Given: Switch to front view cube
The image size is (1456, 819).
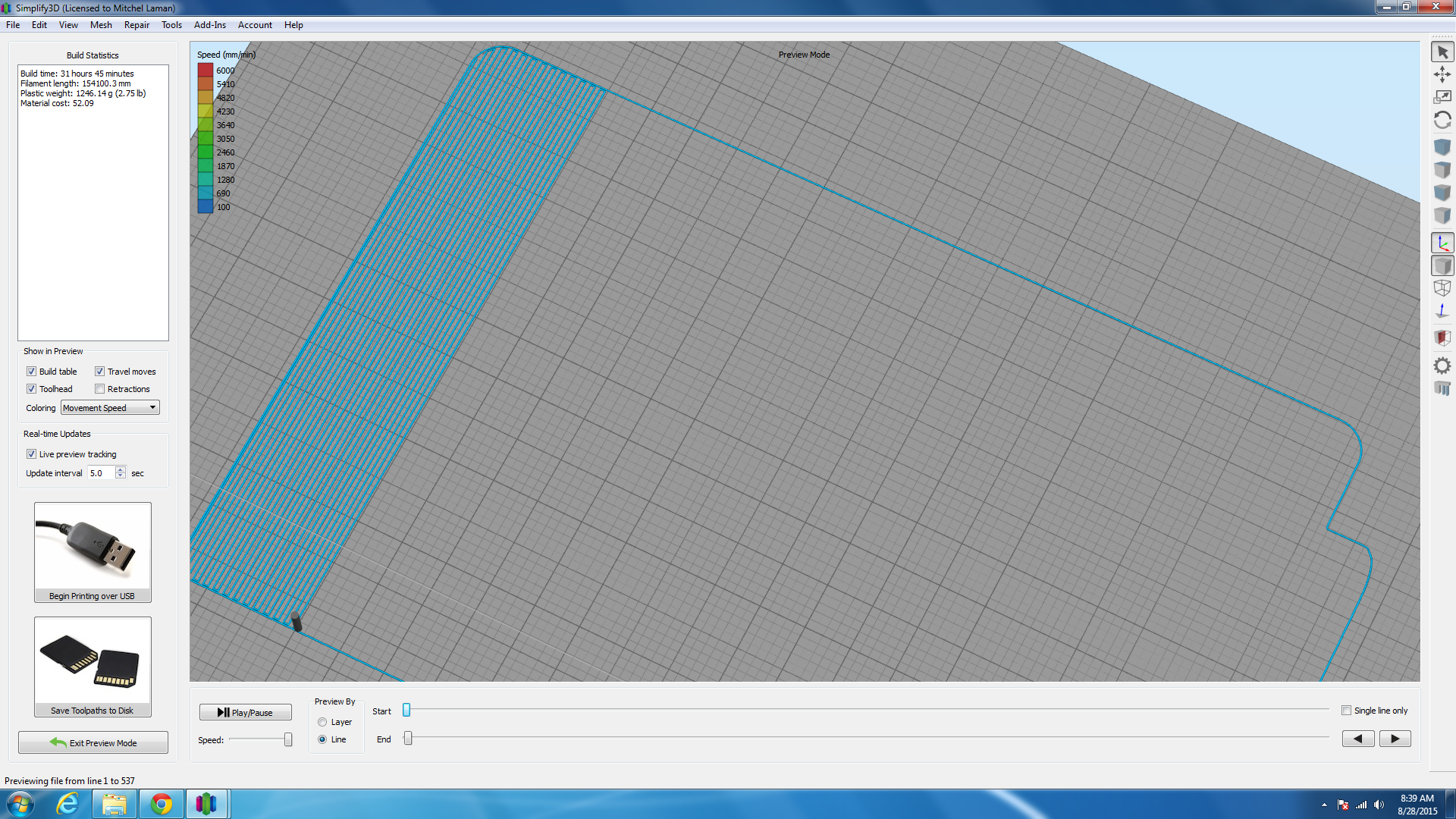Looking at the screenshot, I should (x=1442, y=193).
